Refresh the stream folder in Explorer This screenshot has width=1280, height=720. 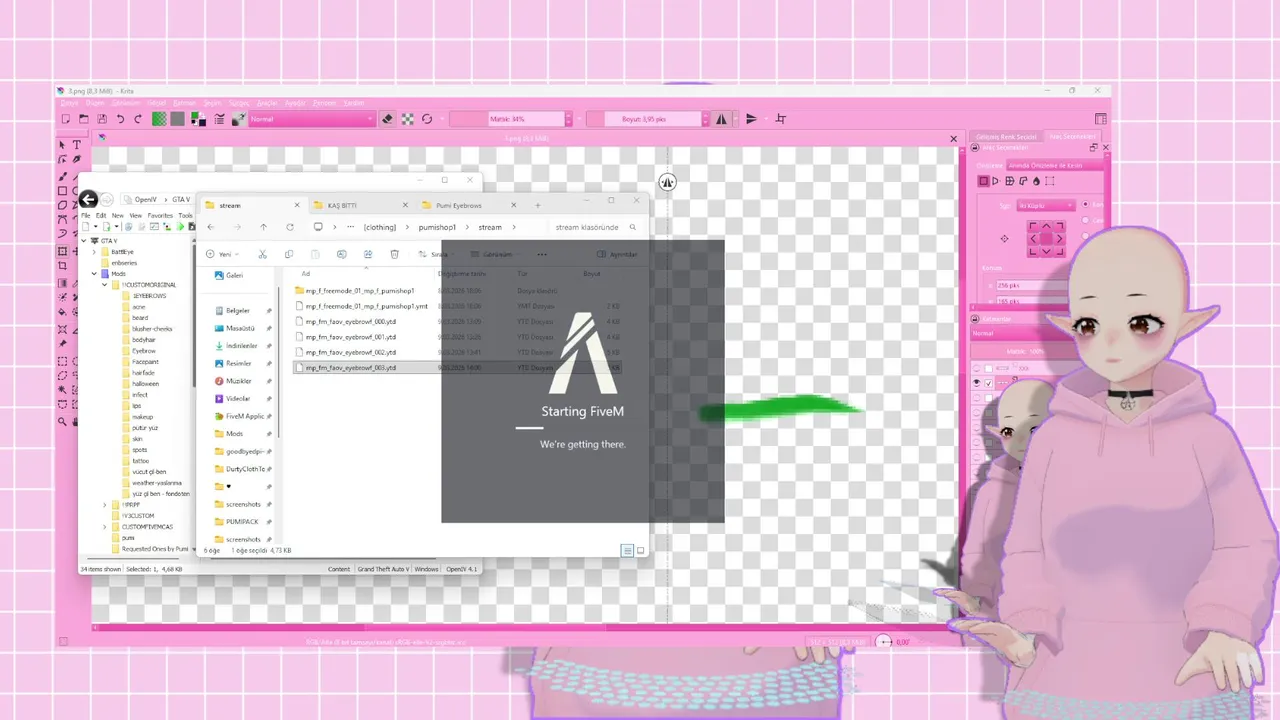pos(290,227)
